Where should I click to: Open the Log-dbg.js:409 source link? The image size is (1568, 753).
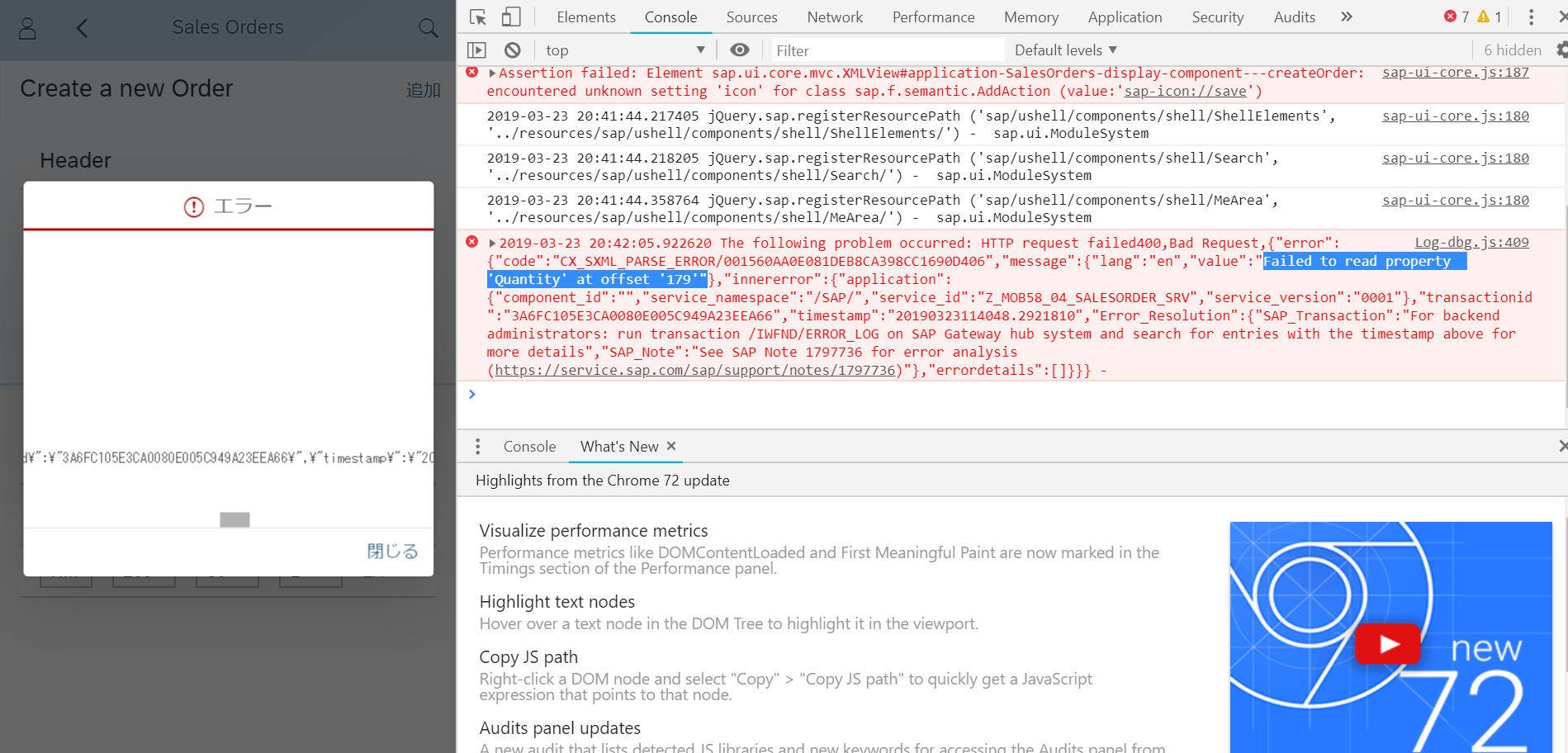pos(1471,243)
